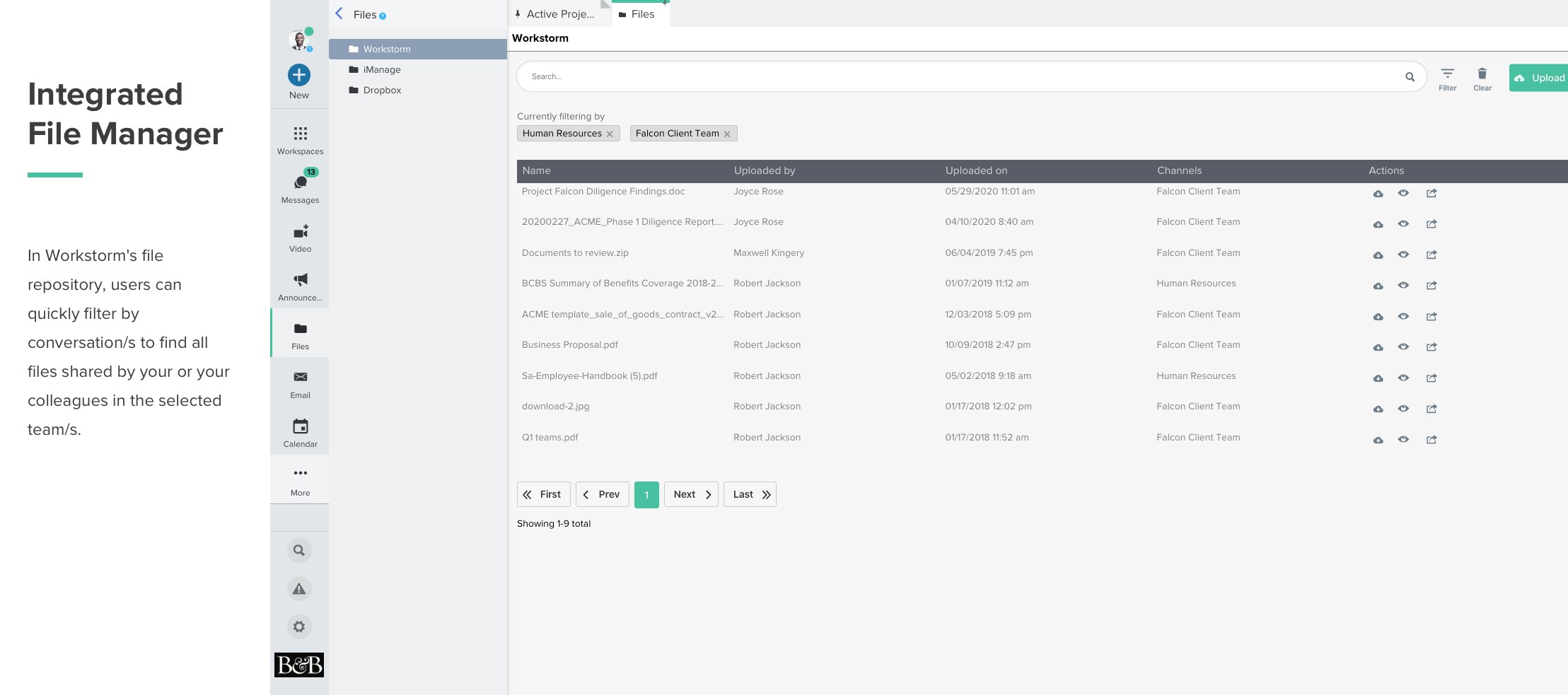Image resolution: width=1568 pixels, height=695 pixels.
Task: Preview download-2.jpg
Action: click(1403, 408)
